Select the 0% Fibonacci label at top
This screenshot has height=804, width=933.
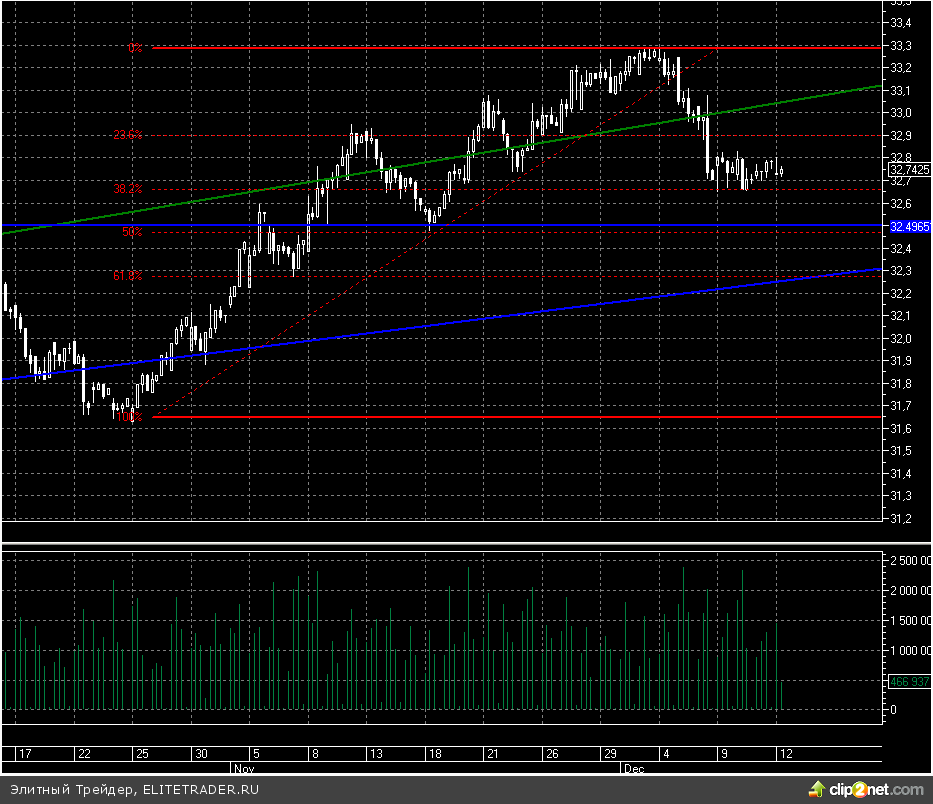click(135, 48)
